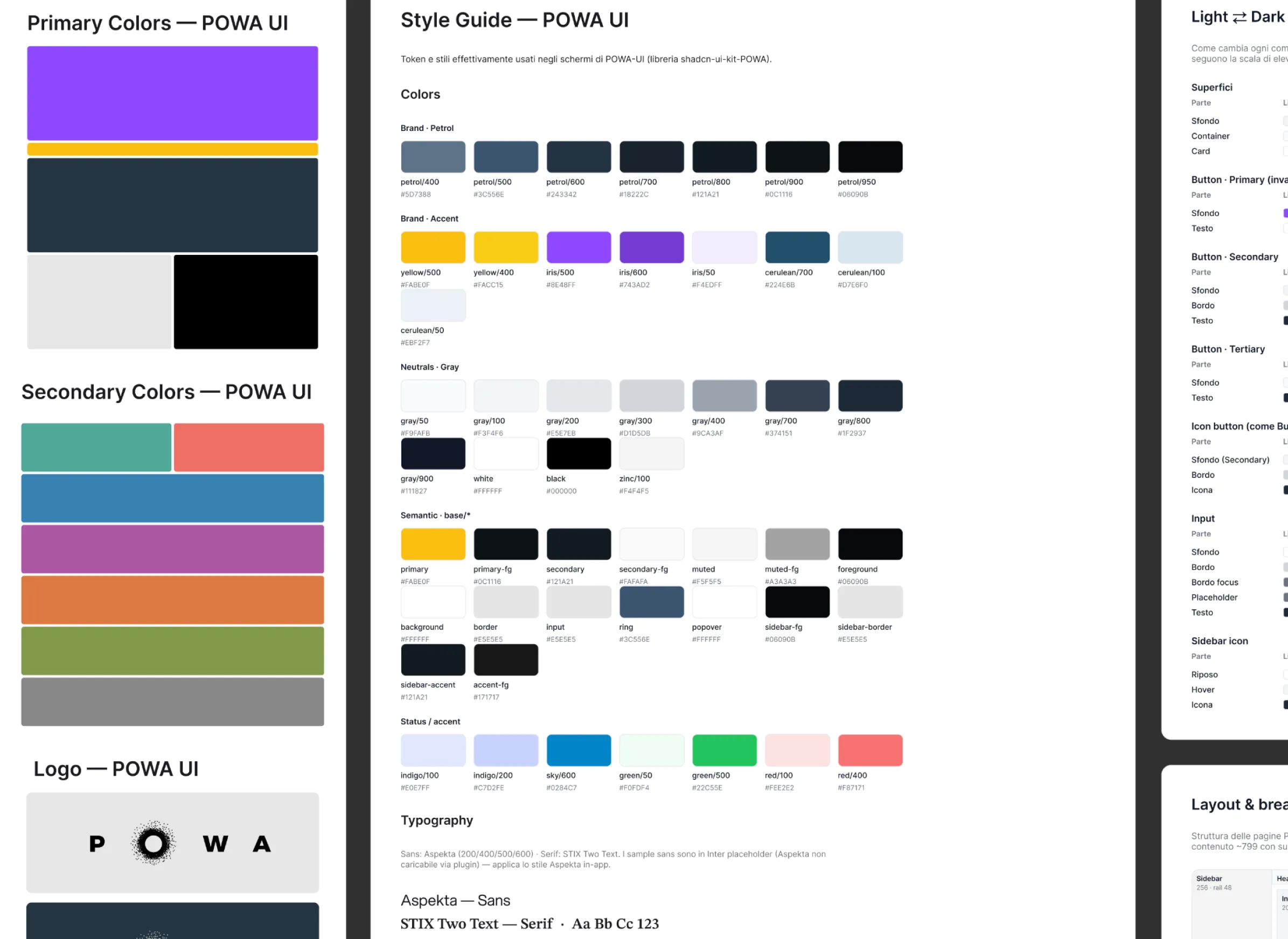1288x939 pixels.
Task: Select the petrol/400 color swatch
Action: pyautogui.click(x=433, y=157)
